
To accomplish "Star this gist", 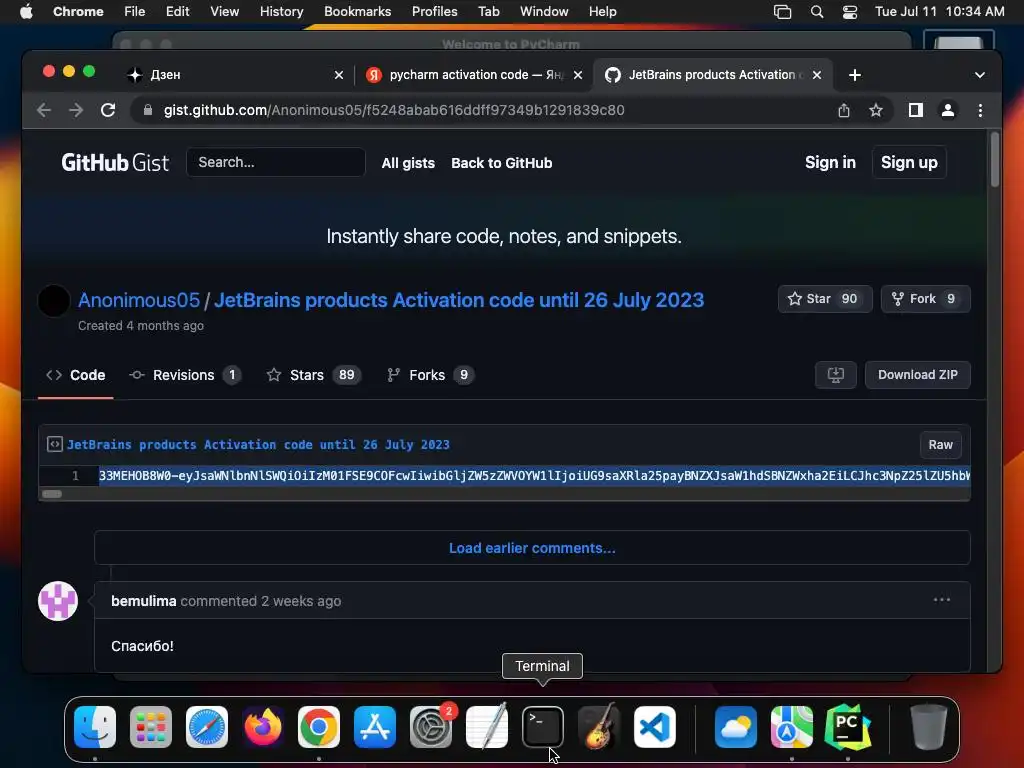I will pyautogui.click(x=825, y=299).
